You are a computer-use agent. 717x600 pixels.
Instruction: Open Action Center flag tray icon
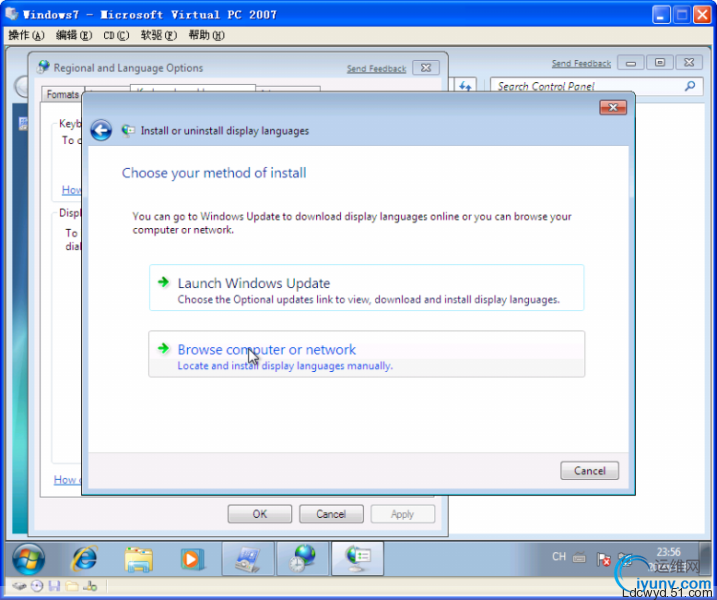click(x=604, y=558)
